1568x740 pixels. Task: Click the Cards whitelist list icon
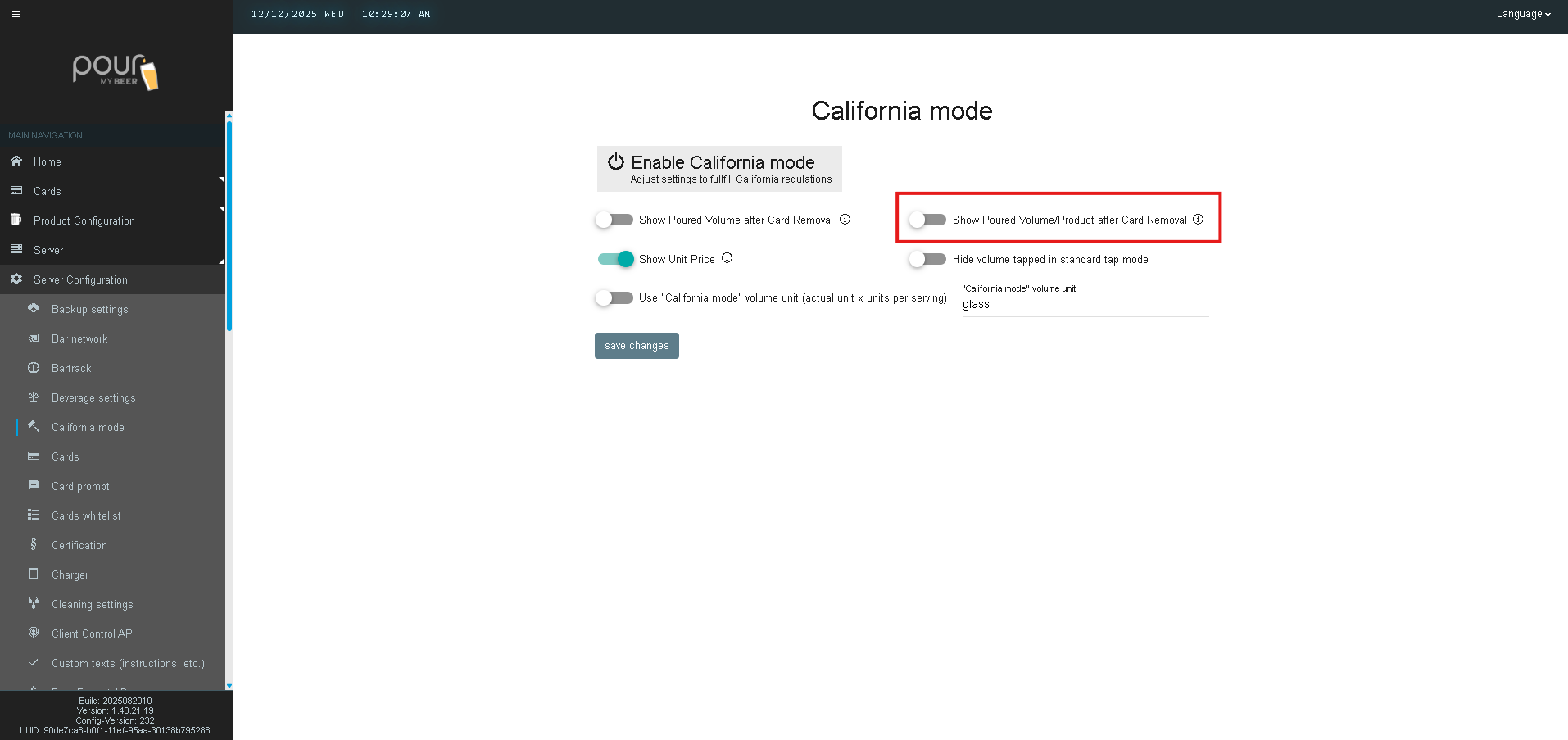coord(34,515)
